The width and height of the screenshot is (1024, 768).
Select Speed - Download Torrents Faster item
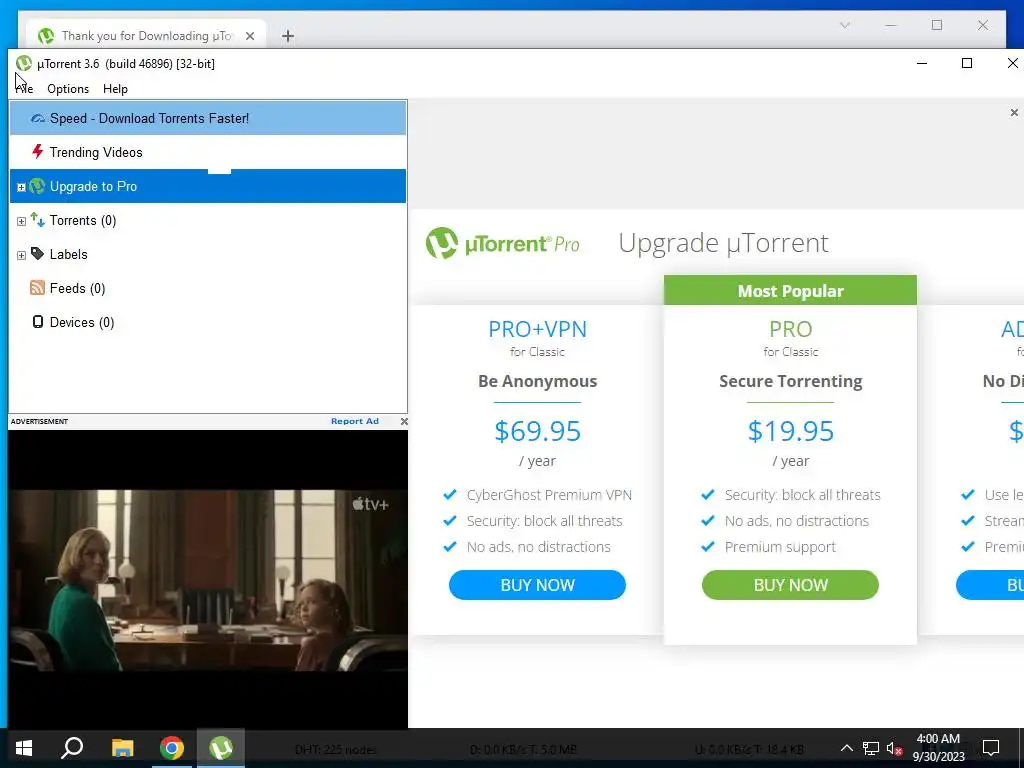click(x=208, y=118)
